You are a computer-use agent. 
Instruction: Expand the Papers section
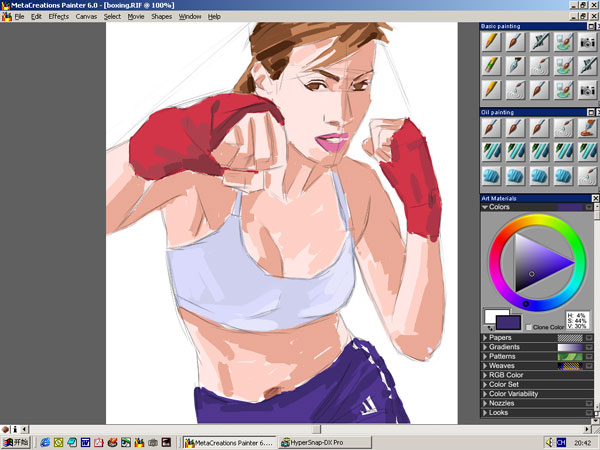(x=485, y=338)
